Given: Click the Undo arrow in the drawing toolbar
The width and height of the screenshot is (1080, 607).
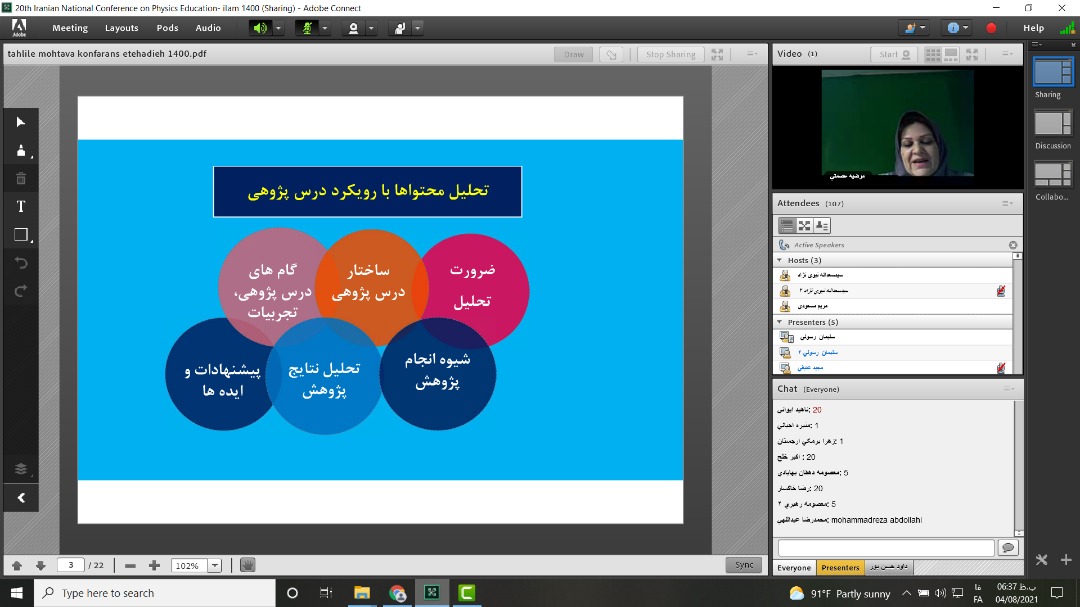Looking at the screenshot, I should click(20, 262).
